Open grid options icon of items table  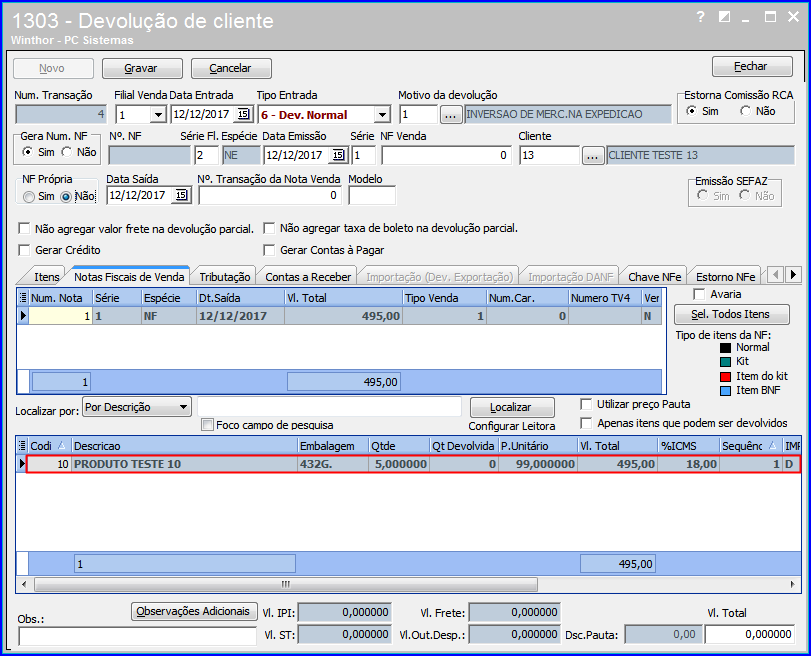(22, 446)
